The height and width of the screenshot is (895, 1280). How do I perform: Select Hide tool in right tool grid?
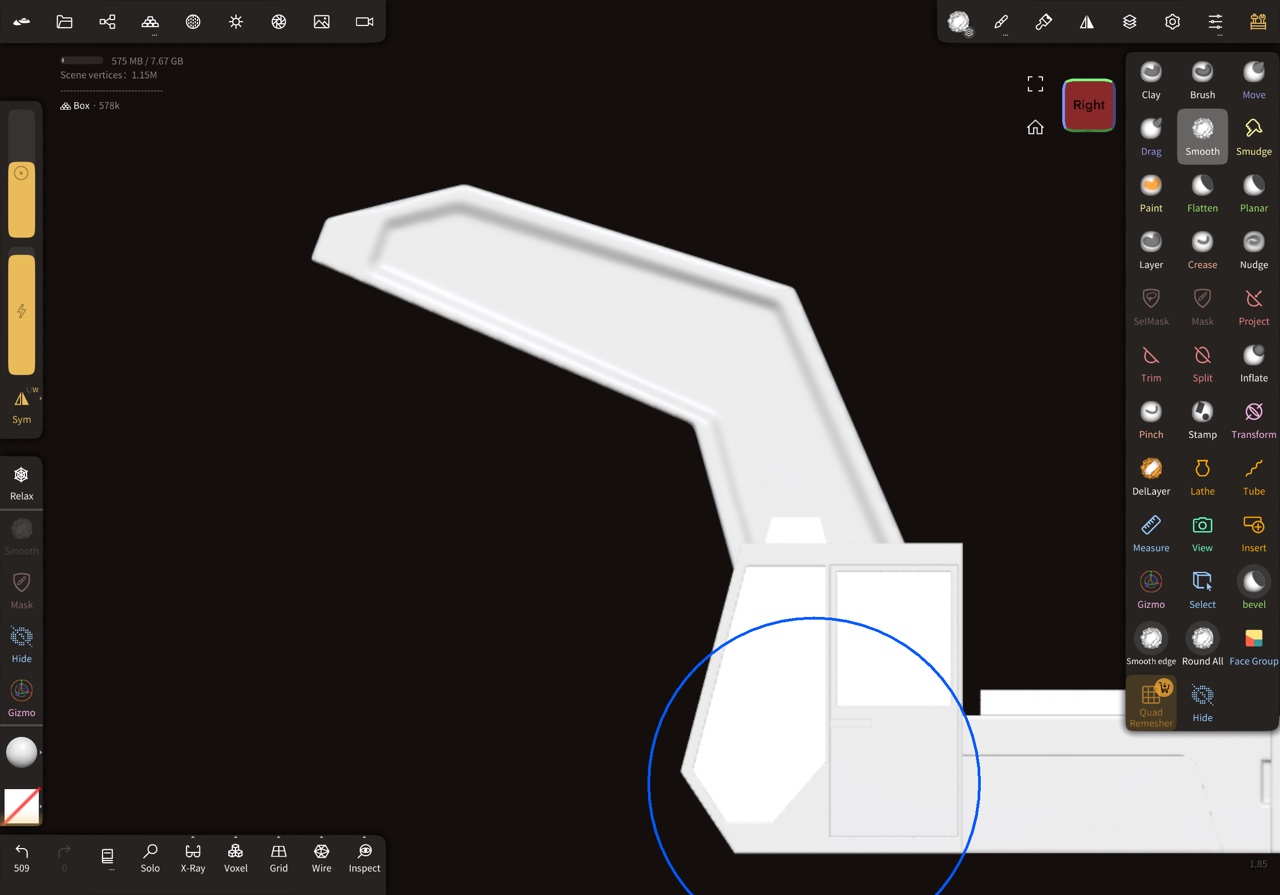point(1202,703)
